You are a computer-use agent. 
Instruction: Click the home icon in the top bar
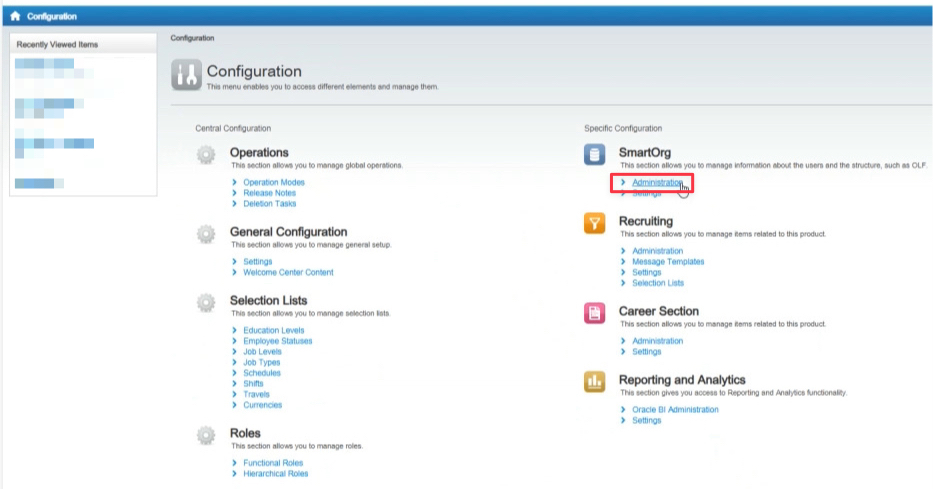[15, 16]
